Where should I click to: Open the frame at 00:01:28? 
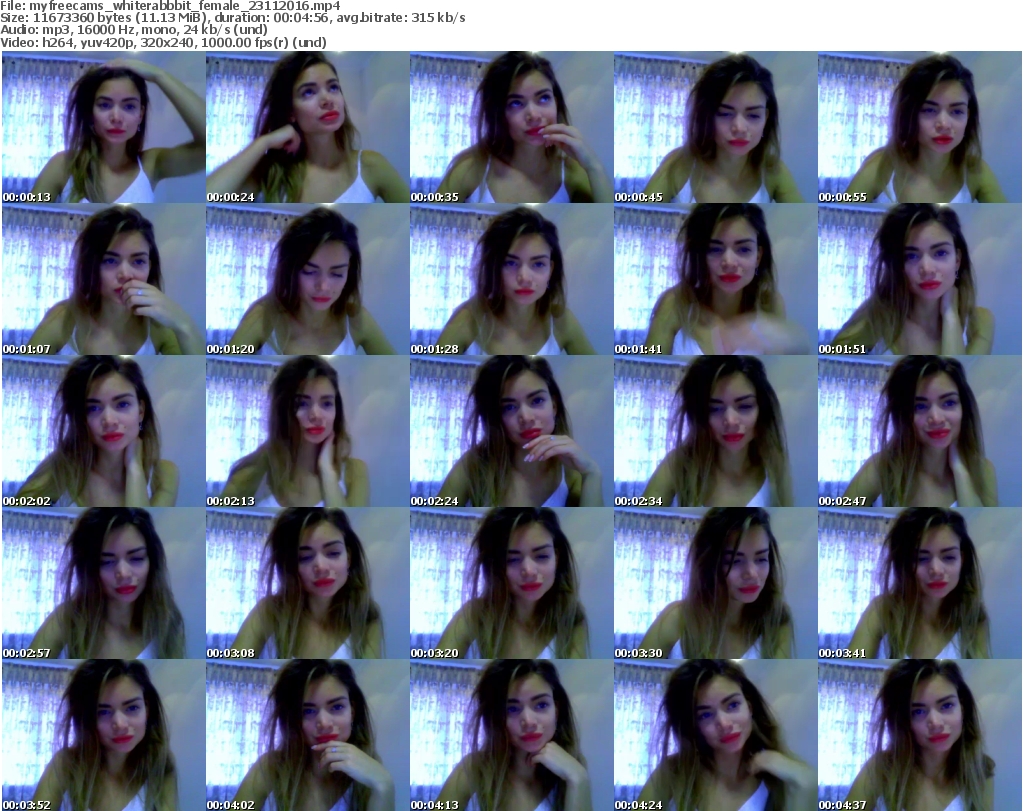511,279
